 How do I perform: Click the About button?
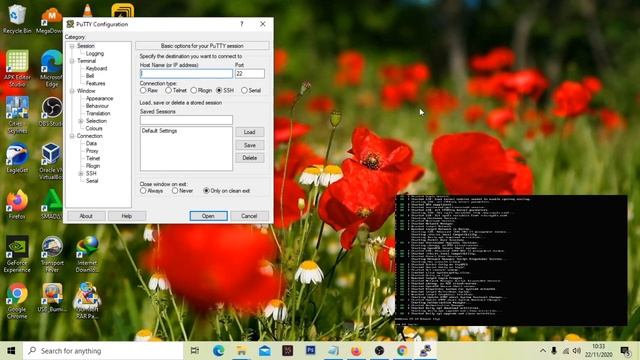pyautogui.click(x=86, y=216)
